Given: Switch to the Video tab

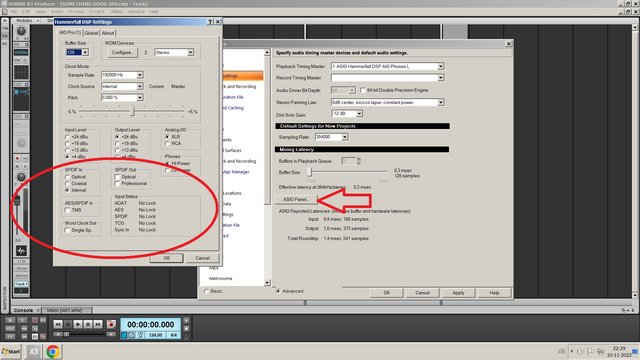Looking at the screenshot, I should pos(64,310).
